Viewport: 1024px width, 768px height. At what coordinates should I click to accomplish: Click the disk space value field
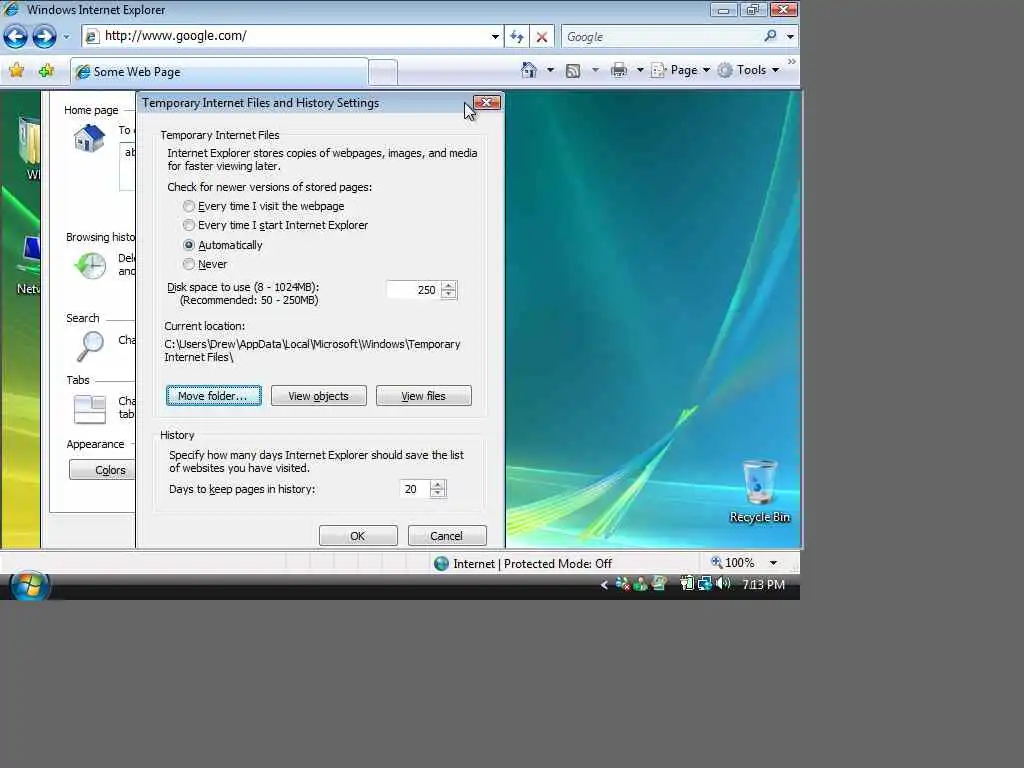click(413, 290)
